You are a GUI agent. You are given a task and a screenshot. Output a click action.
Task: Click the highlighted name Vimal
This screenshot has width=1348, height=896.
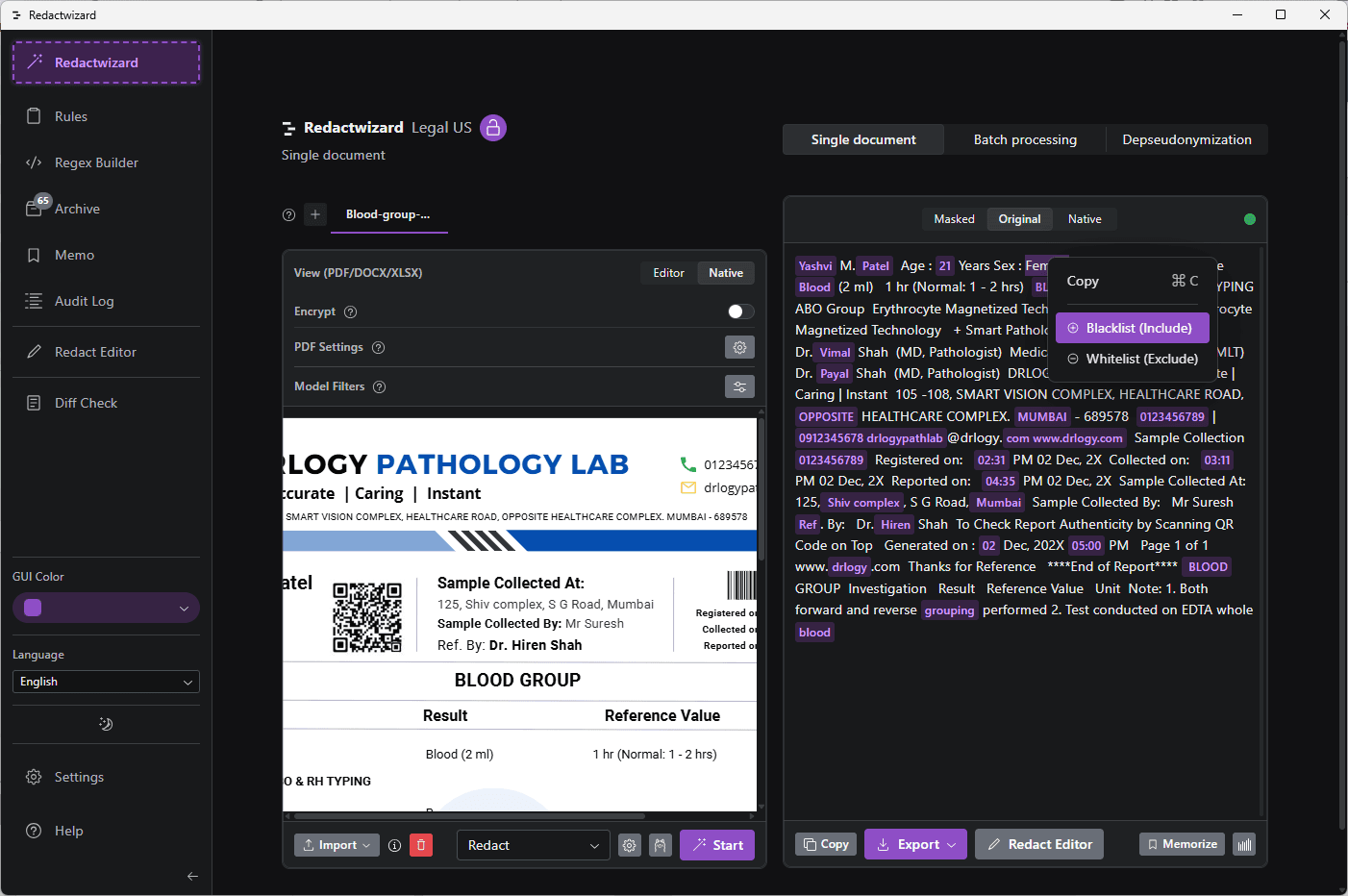point(835,353)
